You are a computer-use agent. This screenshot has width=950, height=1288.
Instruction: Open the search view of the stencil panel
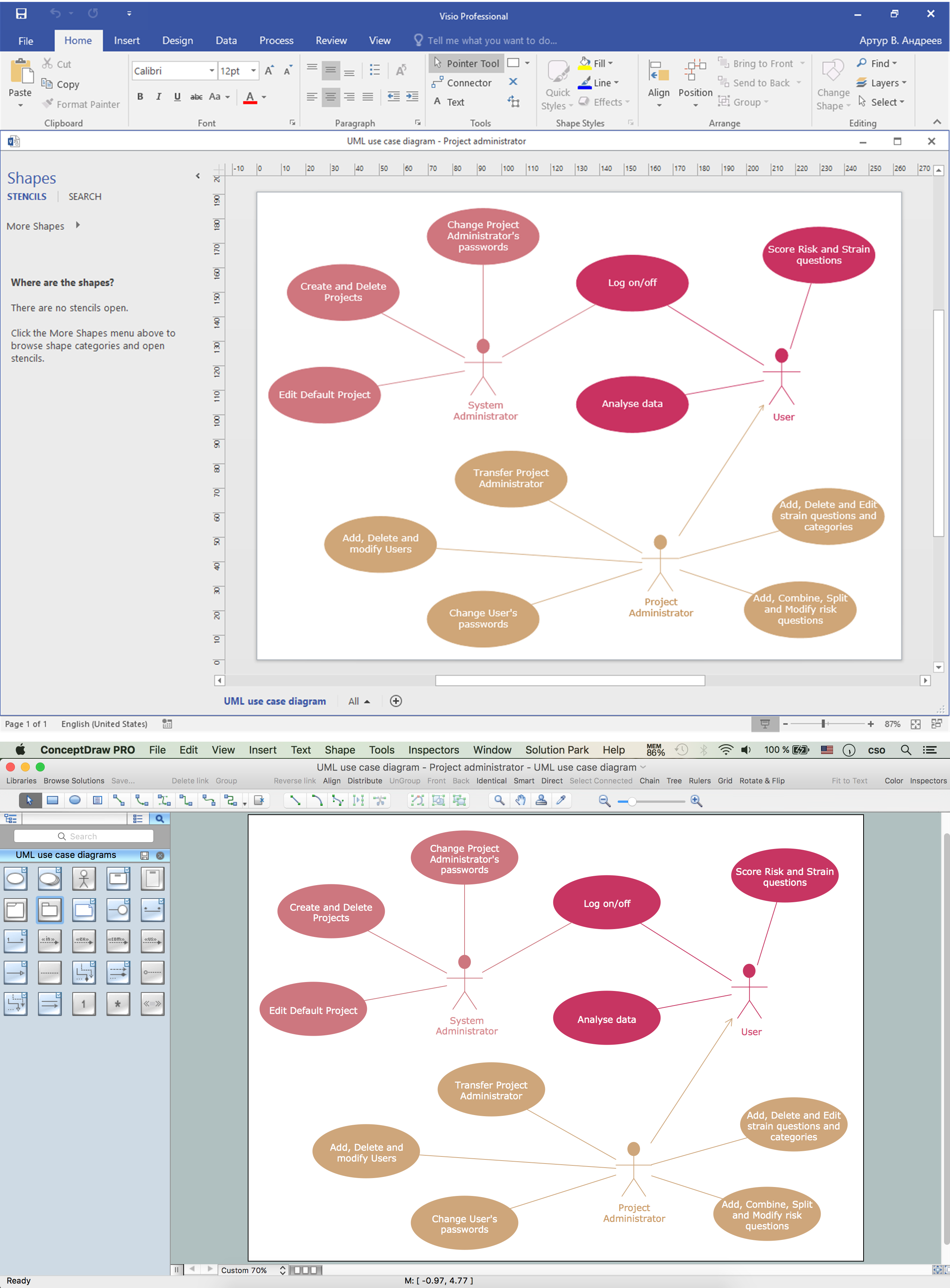click(x=160, y=818)
